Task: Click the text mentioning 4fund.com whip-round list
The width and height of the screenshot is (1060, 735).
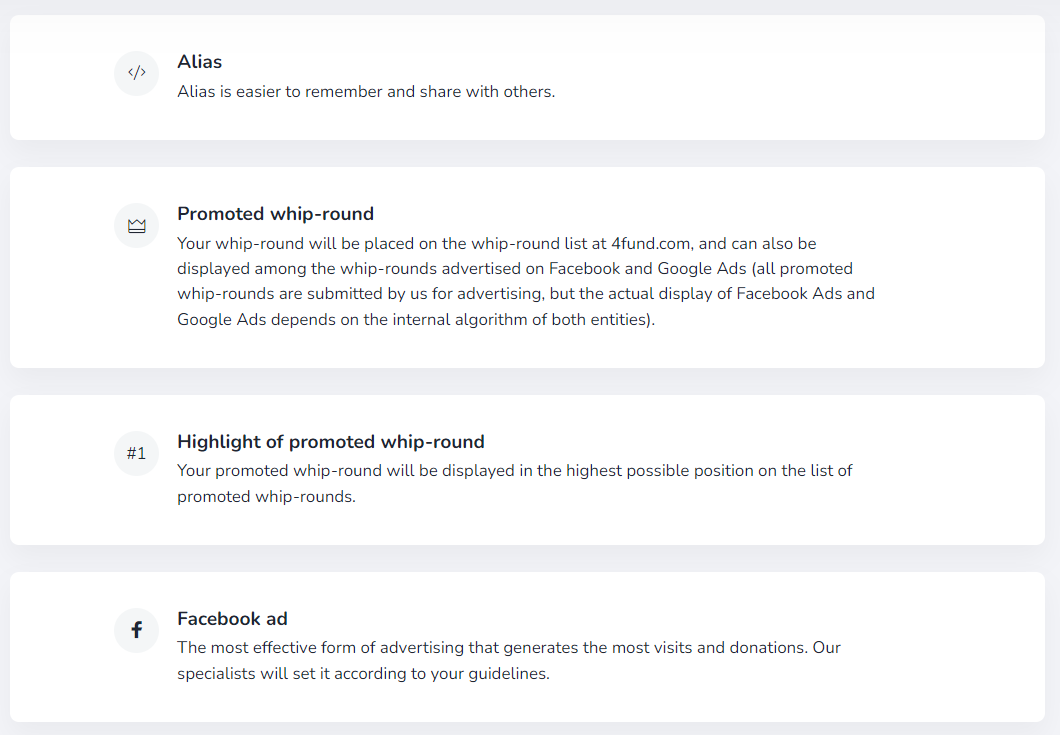Action: 497,243
